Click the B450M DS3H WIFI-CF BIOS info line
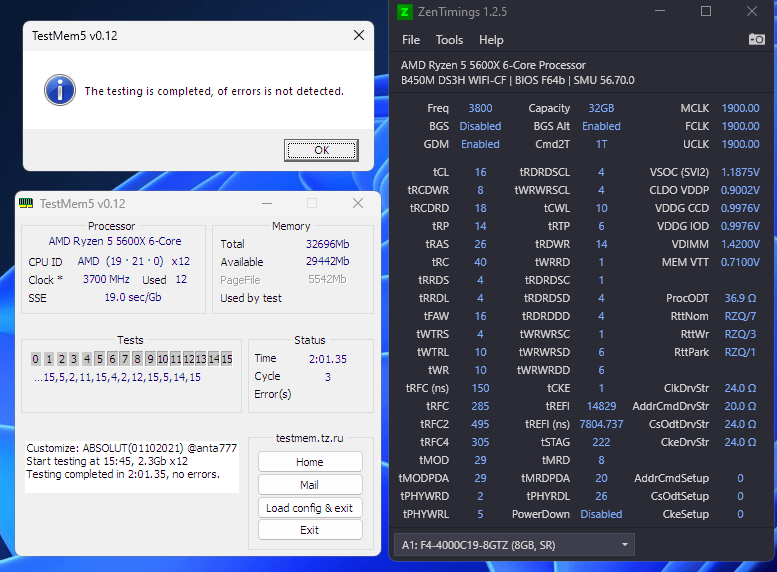This screenshot has width=777, height=572. (x=517, y=80)
